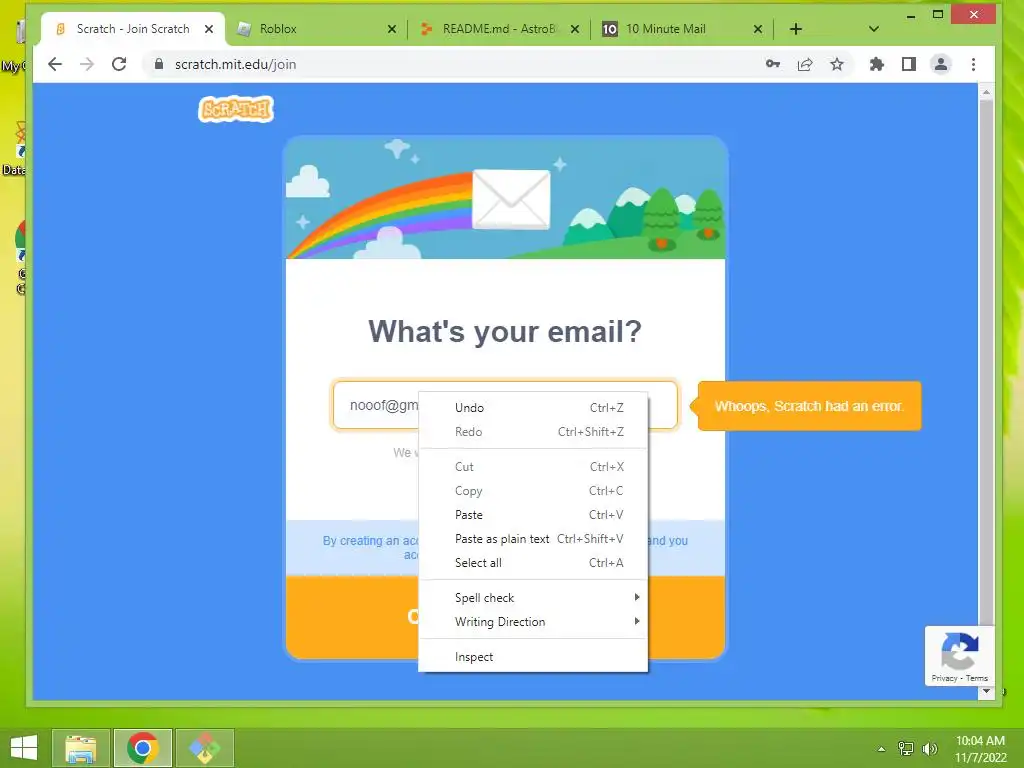This screenshot has width=1024, height=768.
Task: Click the orange Scratch error message
Action: 808,406
